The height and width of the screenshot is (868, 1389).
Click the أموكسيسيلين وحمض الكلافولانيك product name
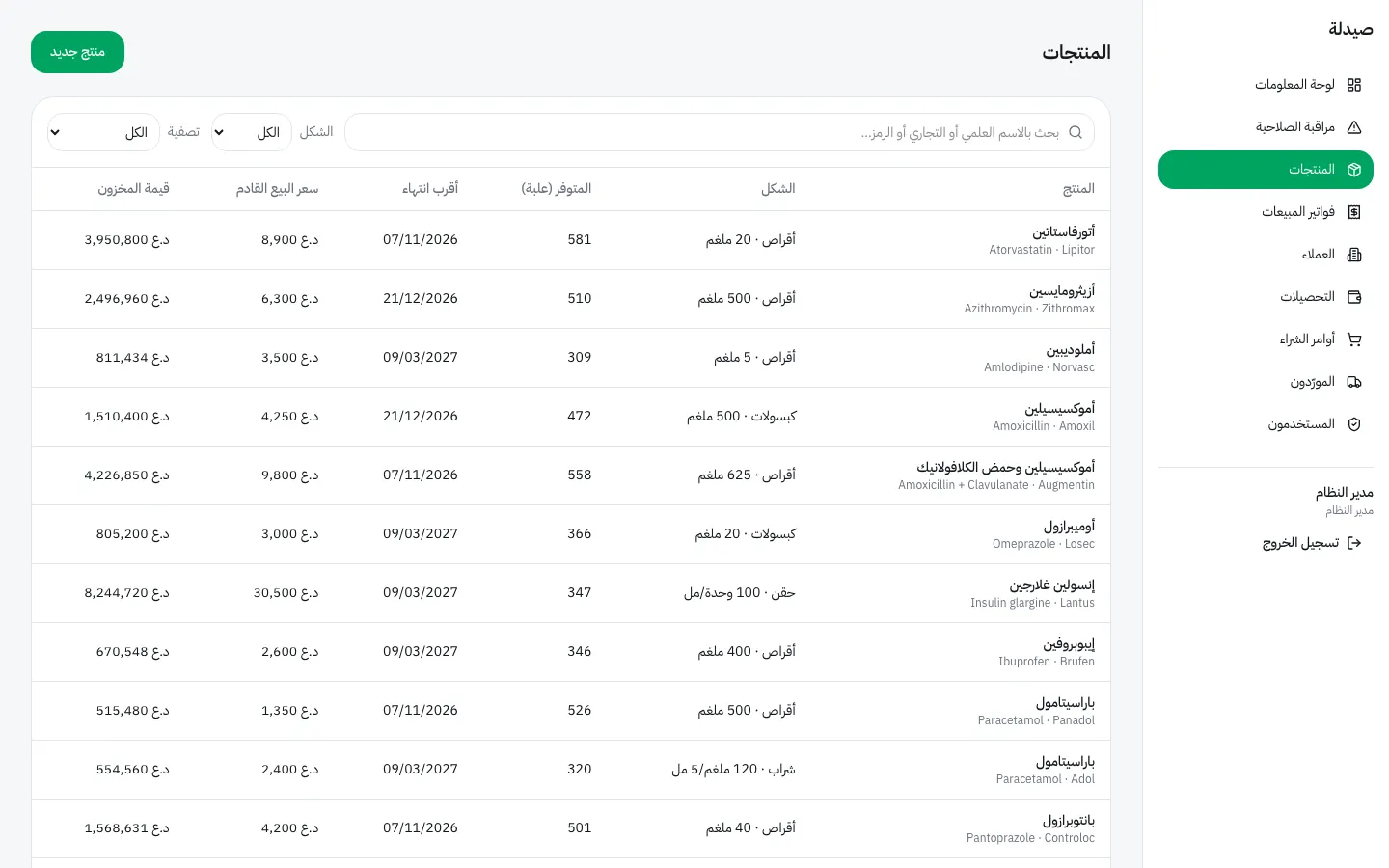pyautogui.click(x=1006, y=468)
